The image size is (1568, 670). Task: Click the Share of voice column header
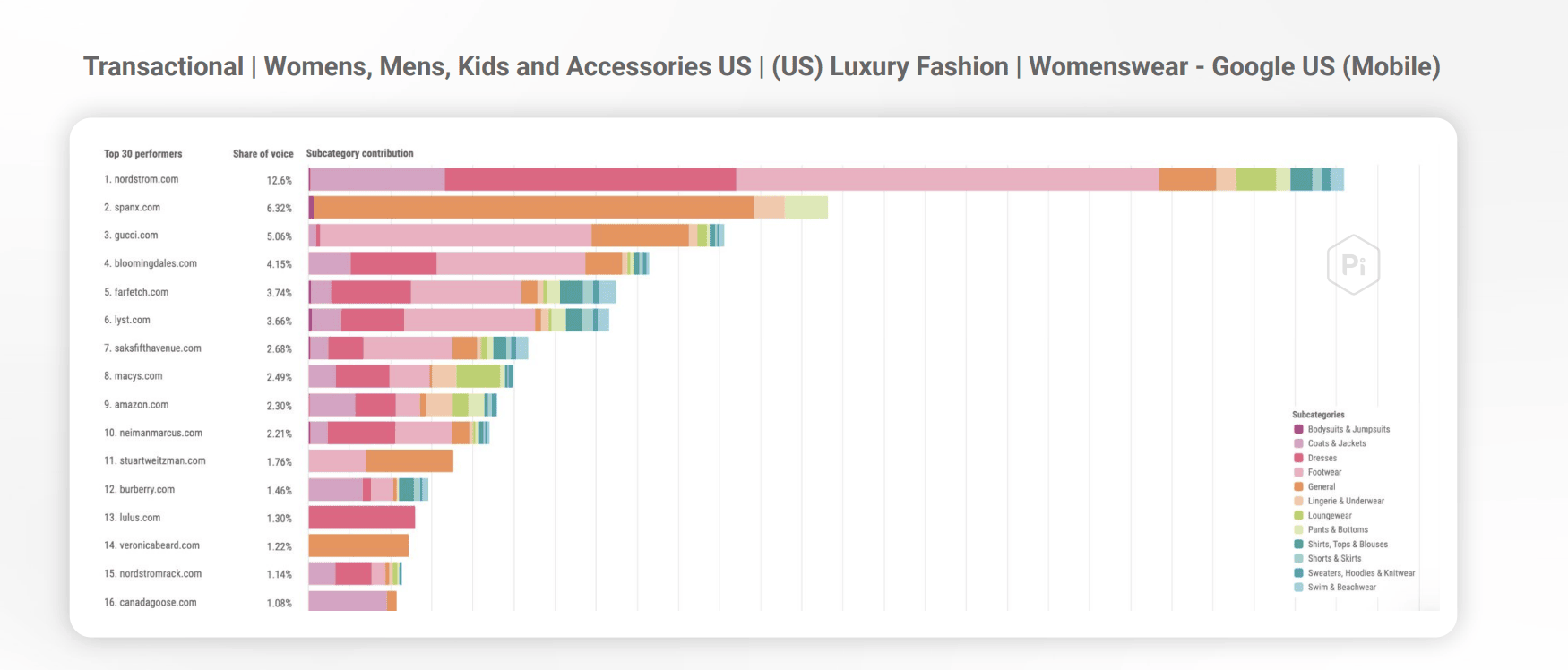coord(263,154)
